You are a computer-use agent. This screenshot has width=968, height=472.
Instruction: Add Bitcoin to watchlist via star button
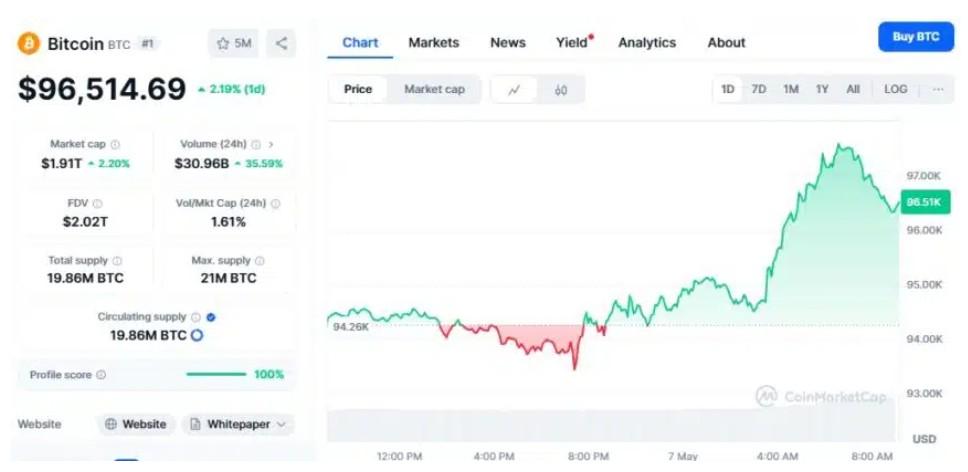233,43
